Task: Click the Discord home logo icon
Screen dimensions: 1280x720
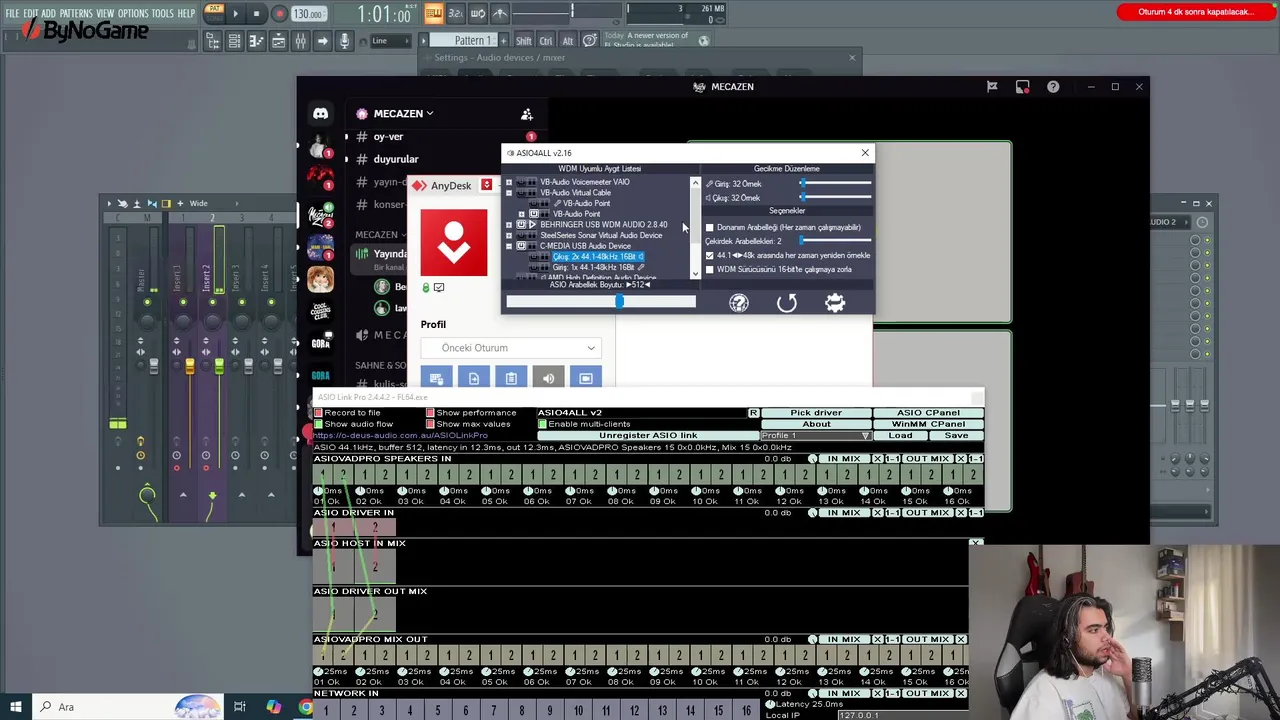Action: pos(320,114)
